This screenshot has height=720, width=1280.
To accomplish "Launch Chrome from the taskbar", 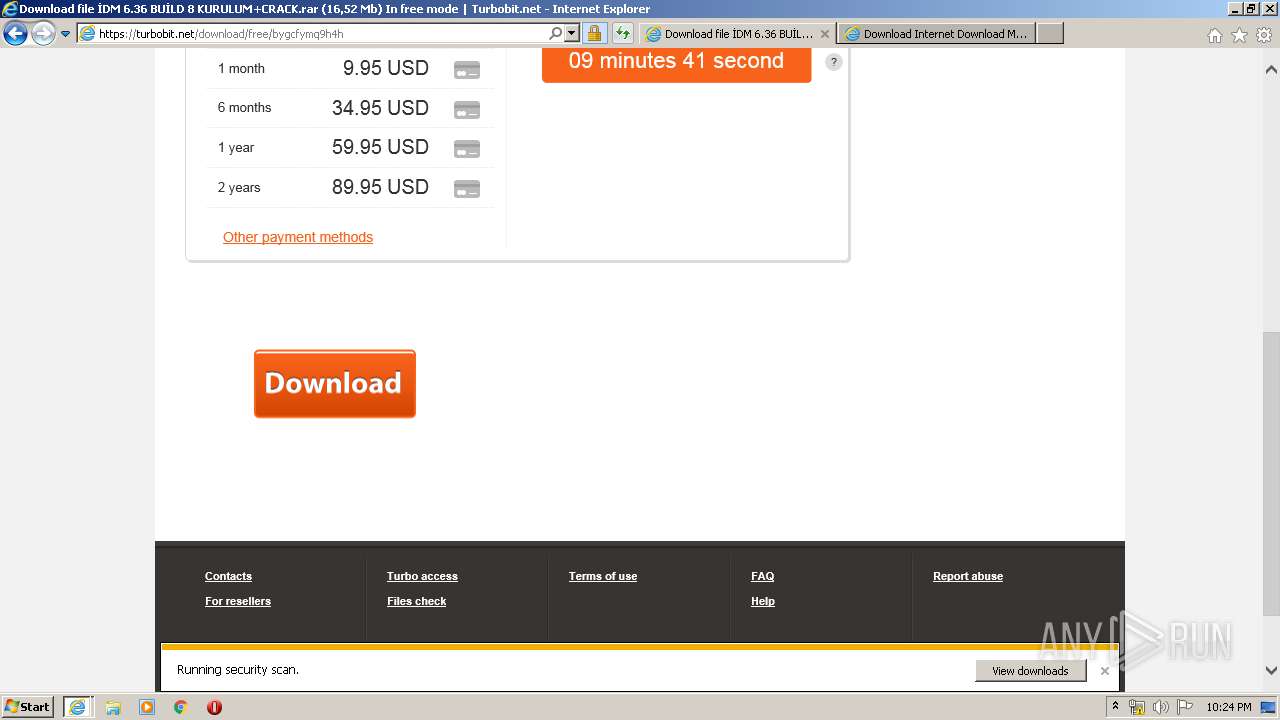I will [180, 707].
